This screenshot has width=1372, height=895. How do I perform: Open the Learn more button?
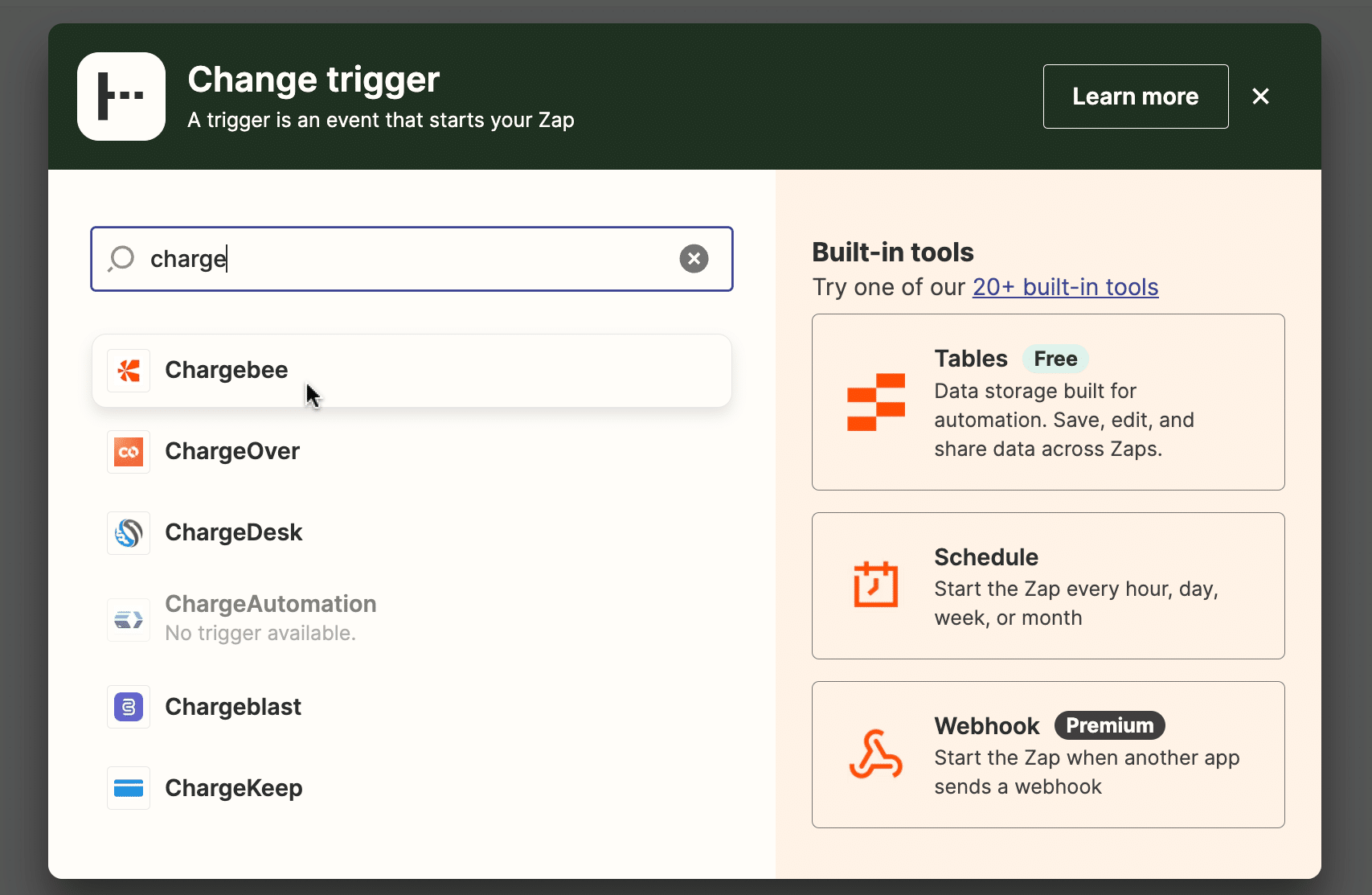[x=1136, y=96]
